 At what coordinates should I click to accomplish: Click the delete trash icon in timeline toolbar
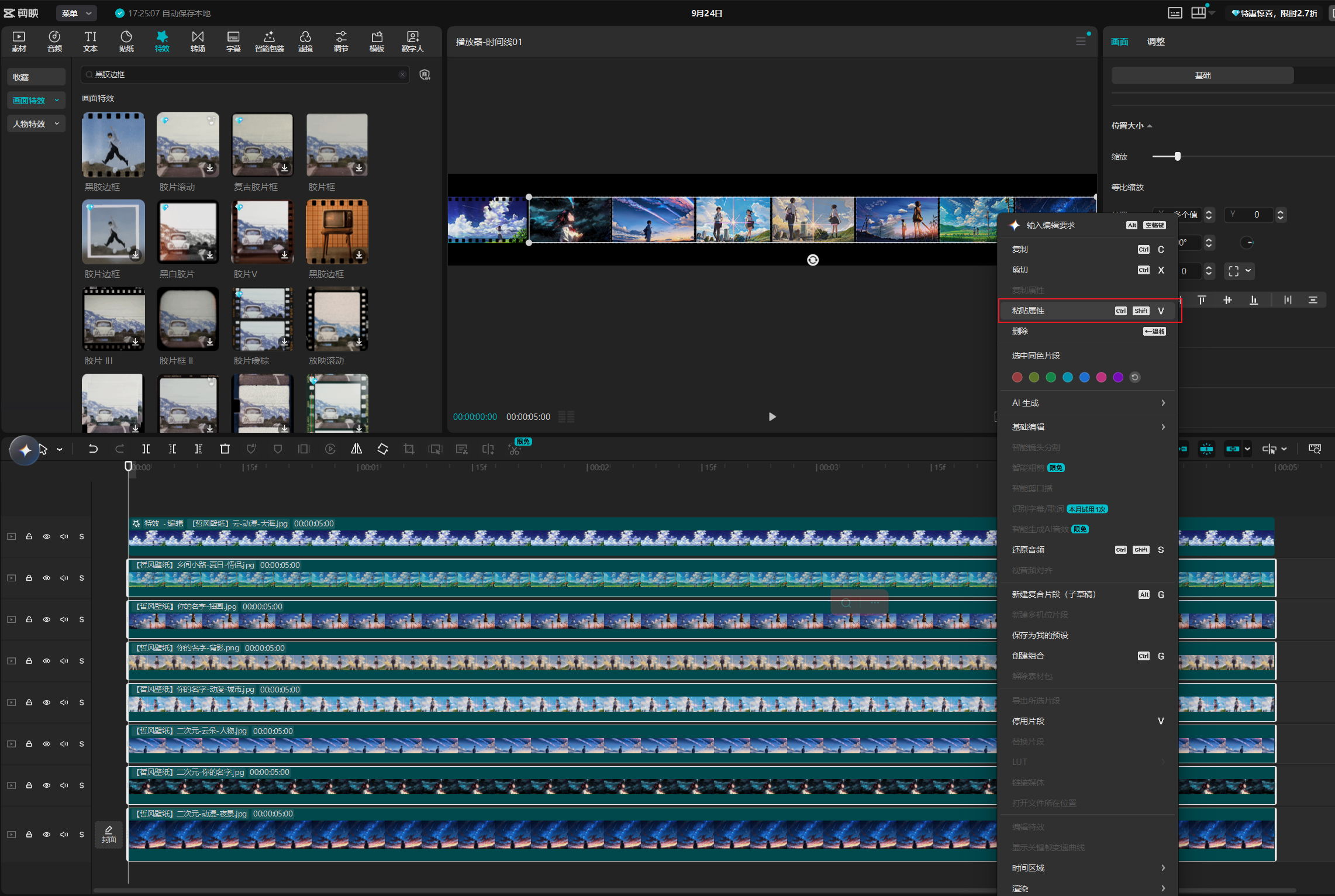coord(225,449)
